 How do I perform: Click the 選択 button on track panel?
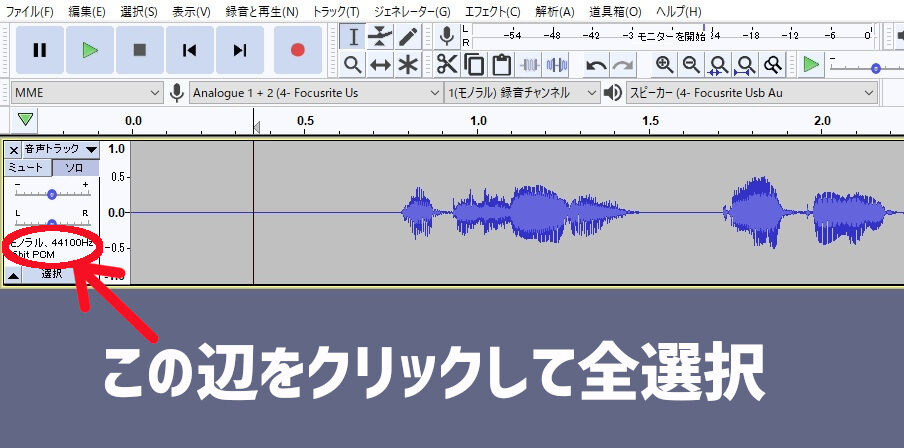coord(52,274)
